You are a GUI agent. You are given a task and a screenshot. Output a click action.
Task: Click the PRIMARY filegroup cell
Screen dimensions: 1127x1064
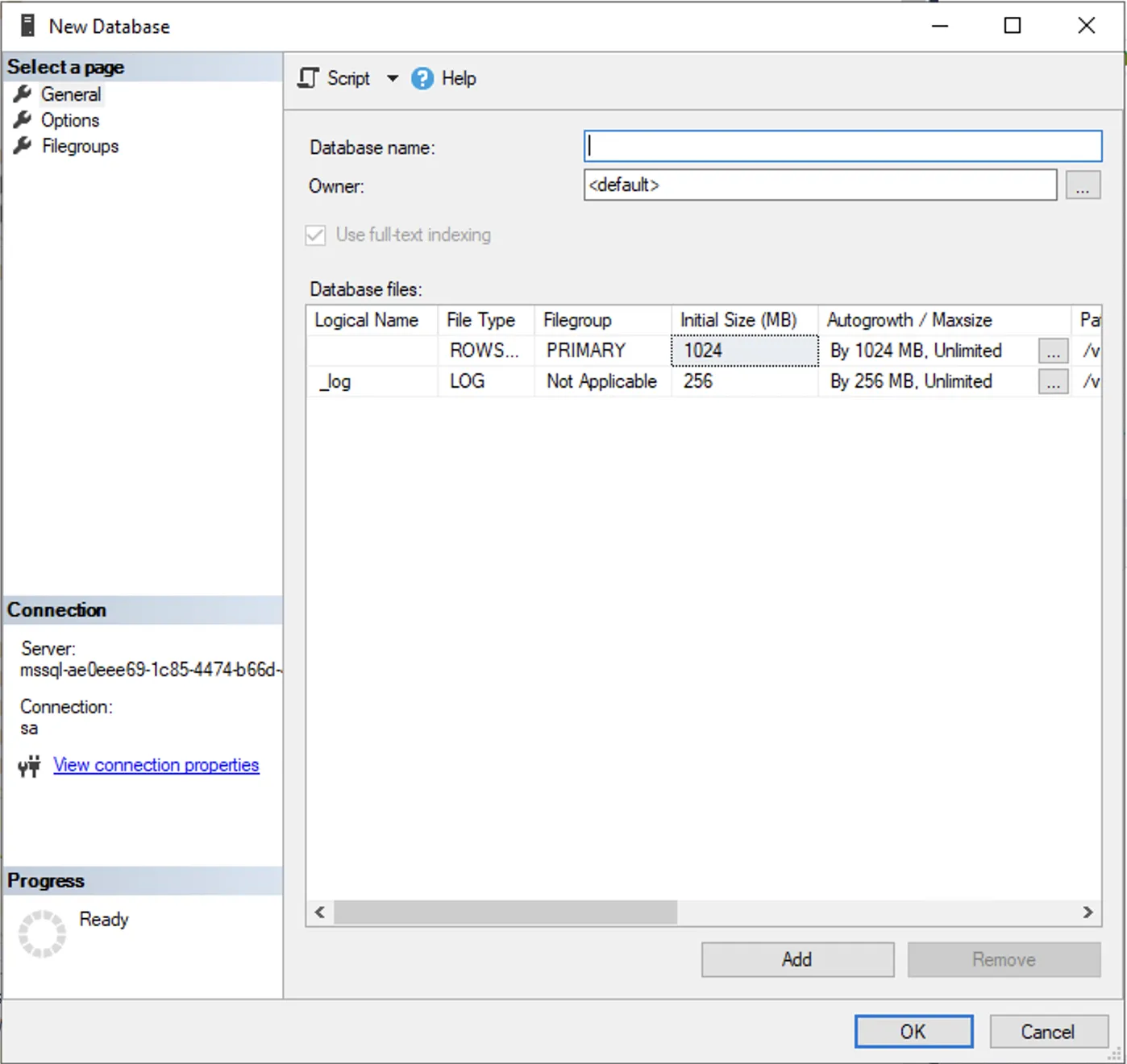click(601, 351)
